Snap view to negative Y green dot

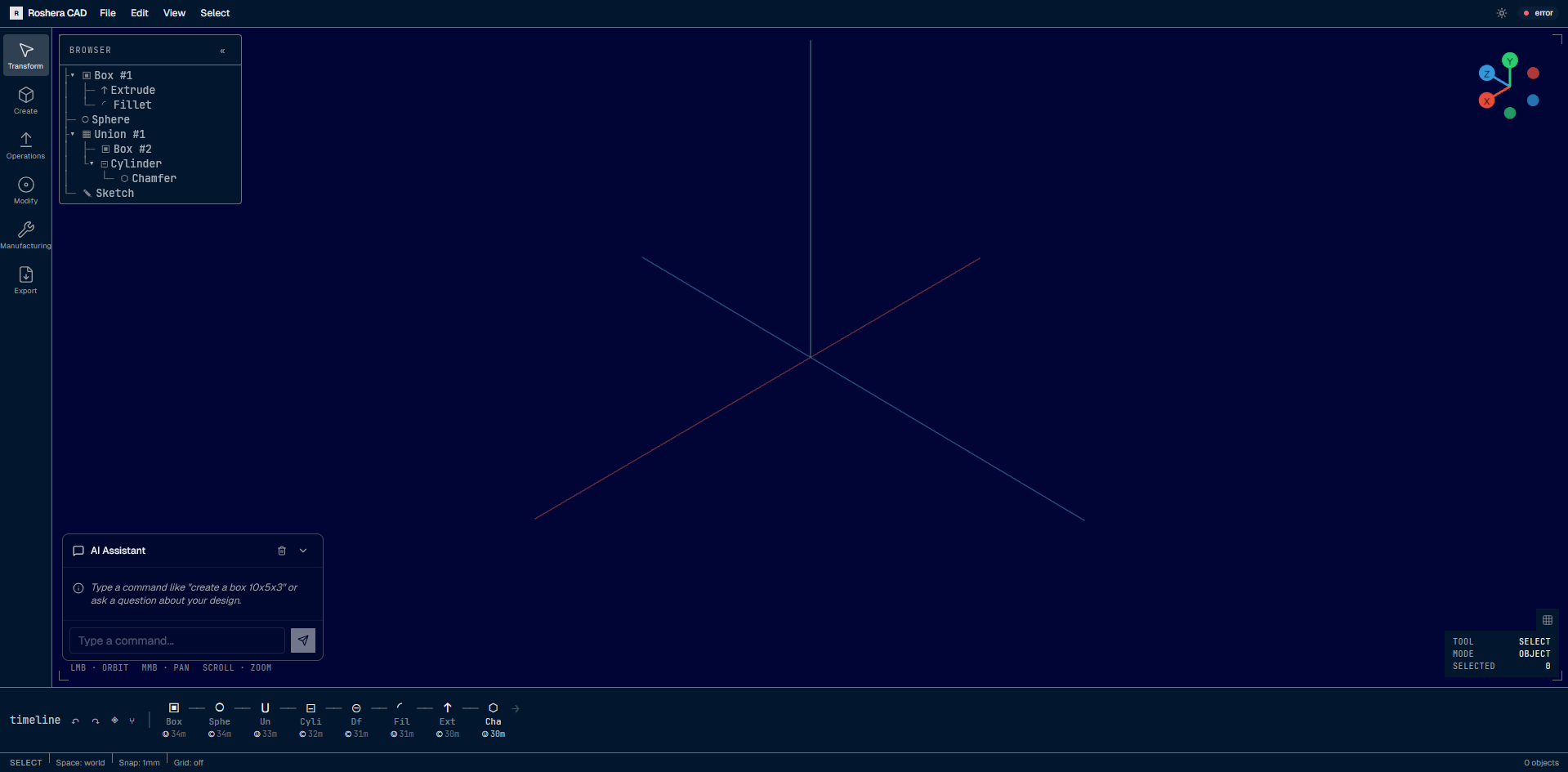(1510, 114)
